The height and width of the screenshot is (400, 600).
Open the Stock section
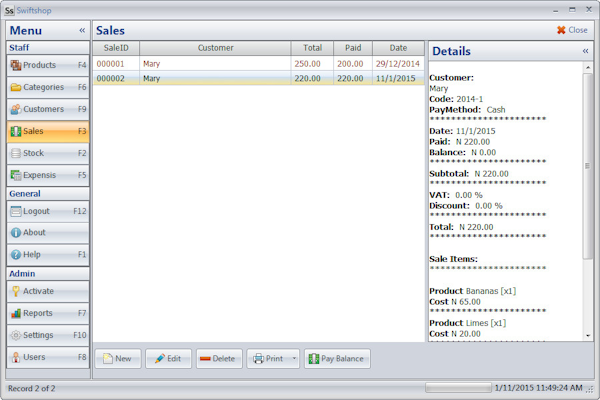(48, 153)
